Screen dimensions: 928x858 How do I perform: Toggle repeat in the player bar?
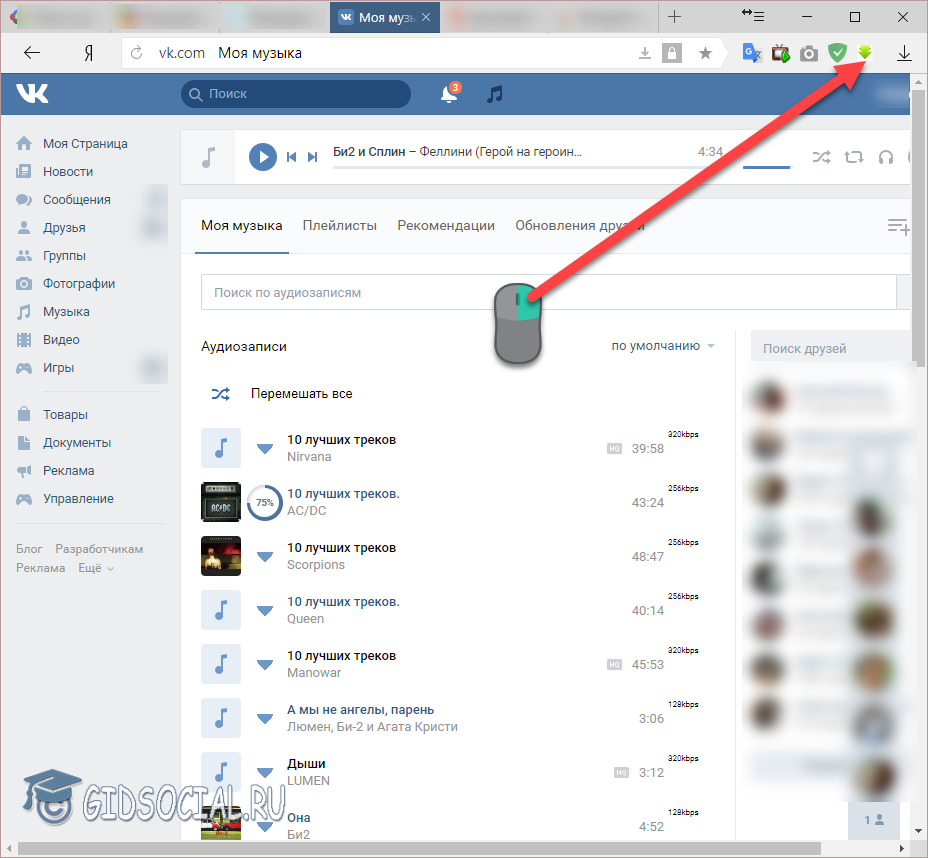[853, 157]
